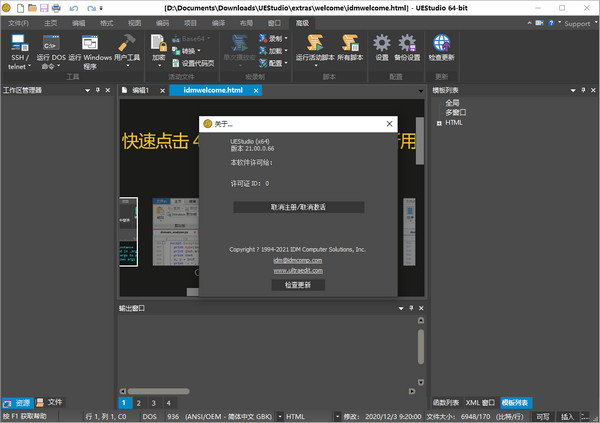The height and width of the screenshot is (423, 600).
Task: Select the idmwelcome.html document tab
Action: click(x=213, y=90)
